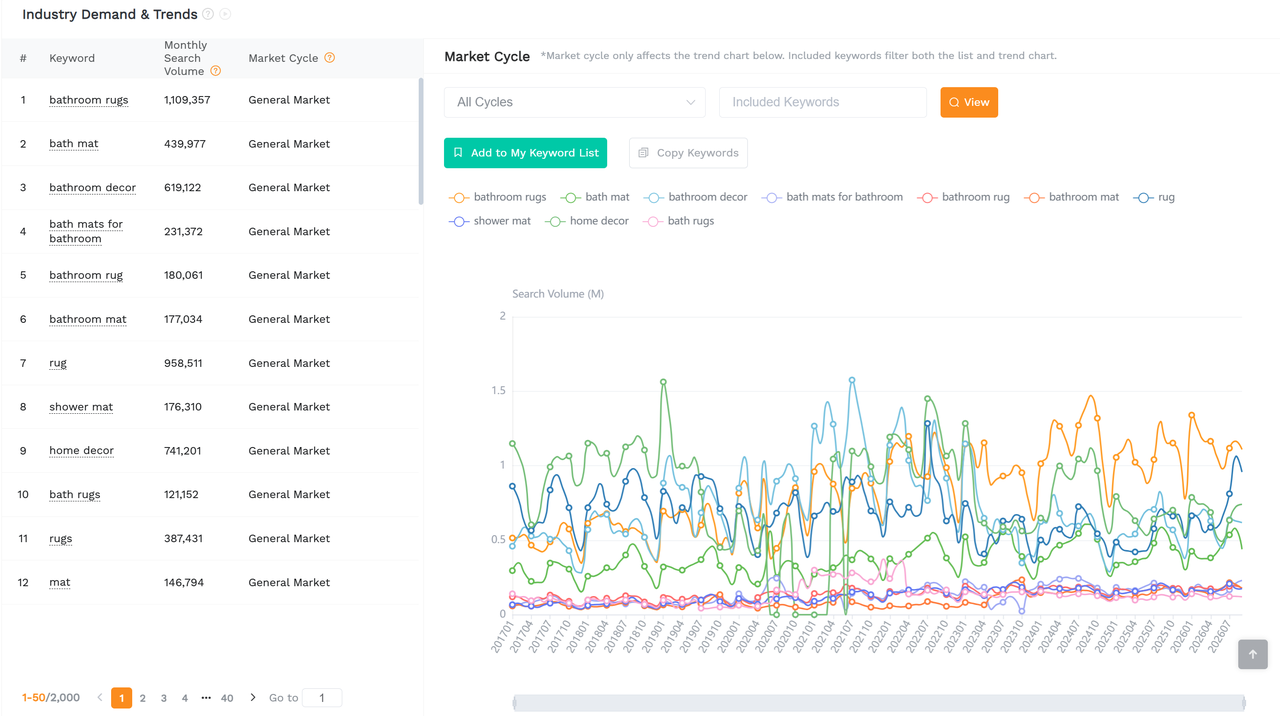Open the bath mat keyword link
1280x716 pixels.
74,144
